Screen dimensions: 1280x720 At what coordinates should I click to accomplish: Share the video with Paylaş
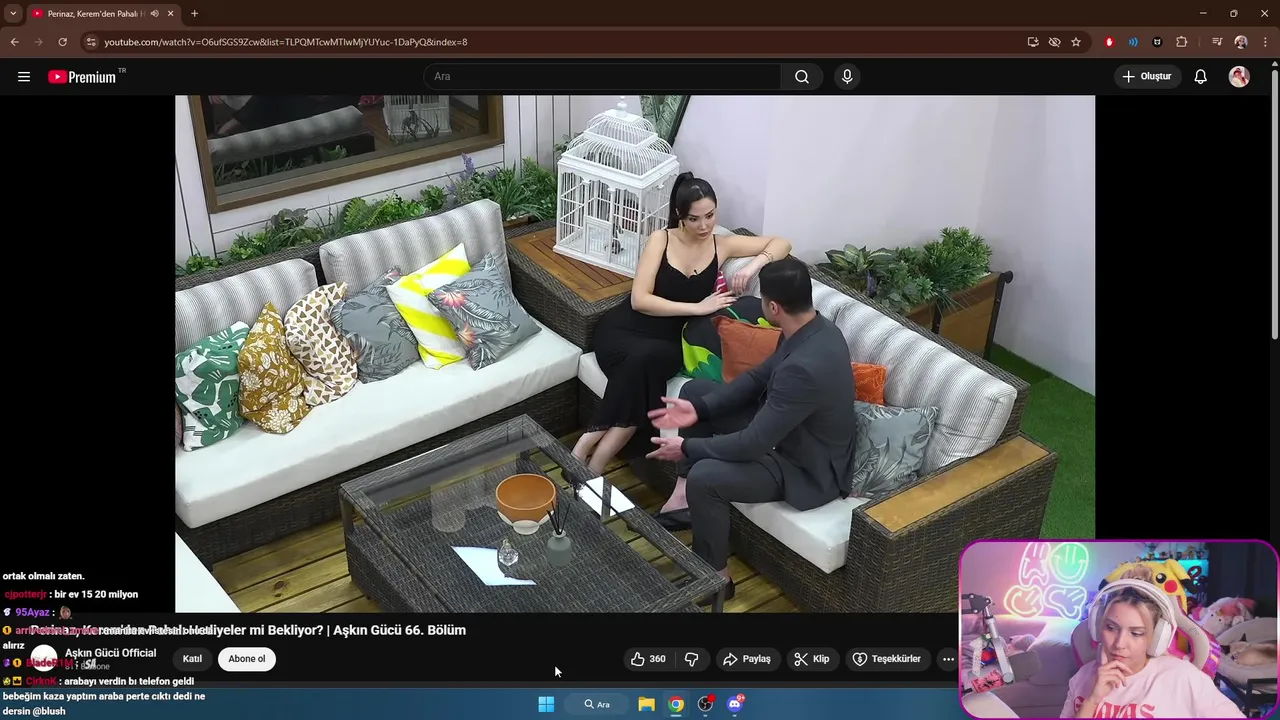747,659
